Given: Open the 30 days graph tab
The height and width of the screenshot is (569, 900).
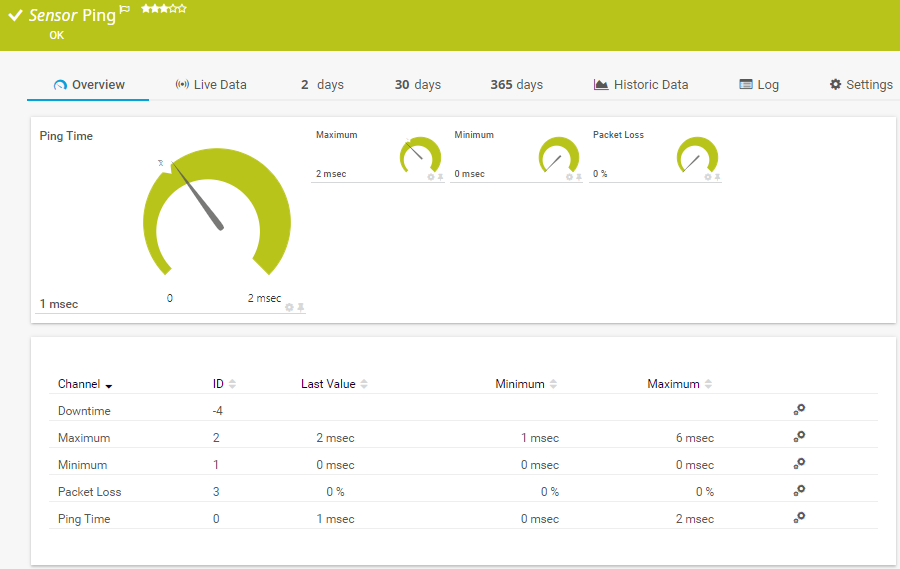Looking at the screenshot, I should click(417, 85).
